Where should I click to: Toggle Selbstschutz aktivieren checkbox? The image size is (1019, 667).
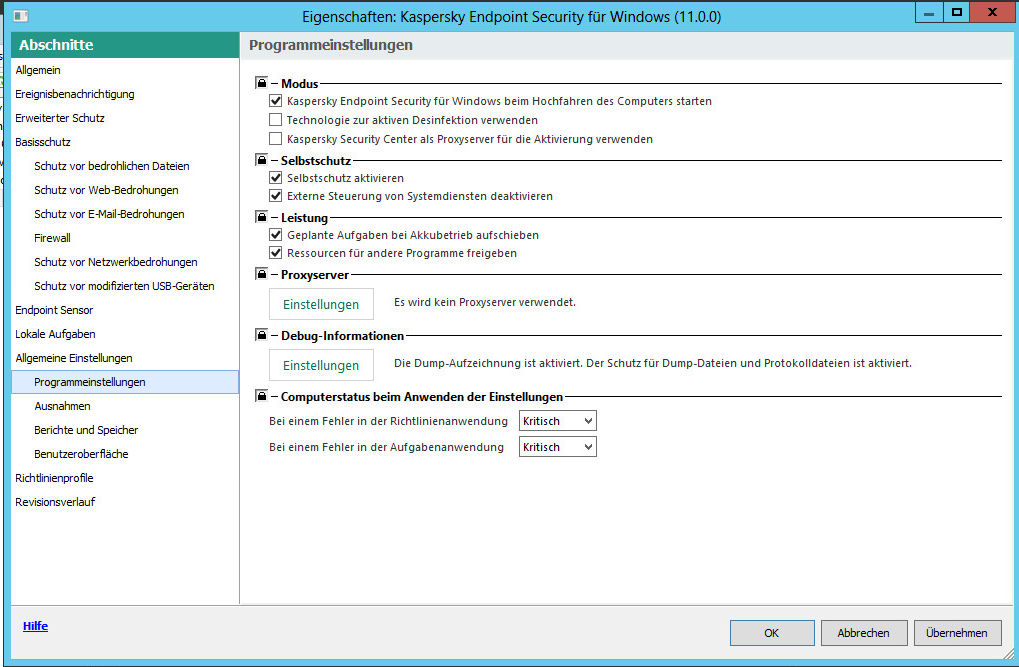point(276,177)
